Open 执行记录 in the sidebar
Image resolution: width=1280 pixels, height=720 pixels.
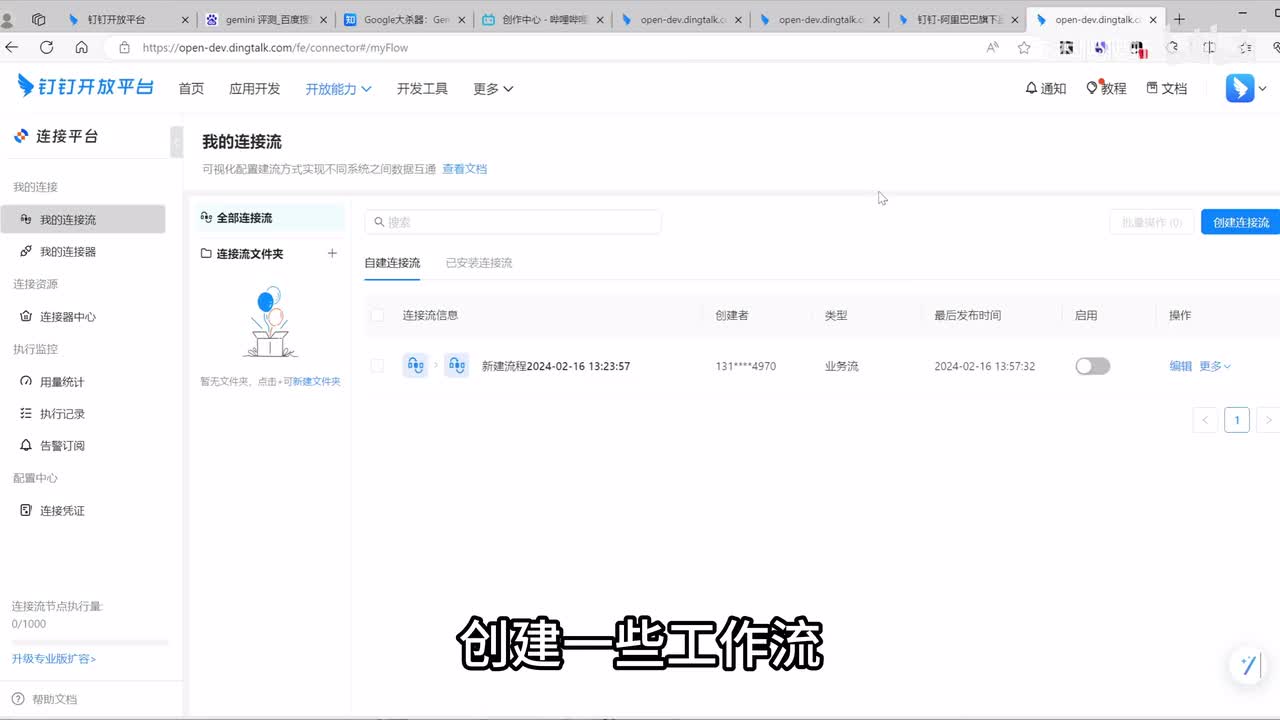pos(62,414)
